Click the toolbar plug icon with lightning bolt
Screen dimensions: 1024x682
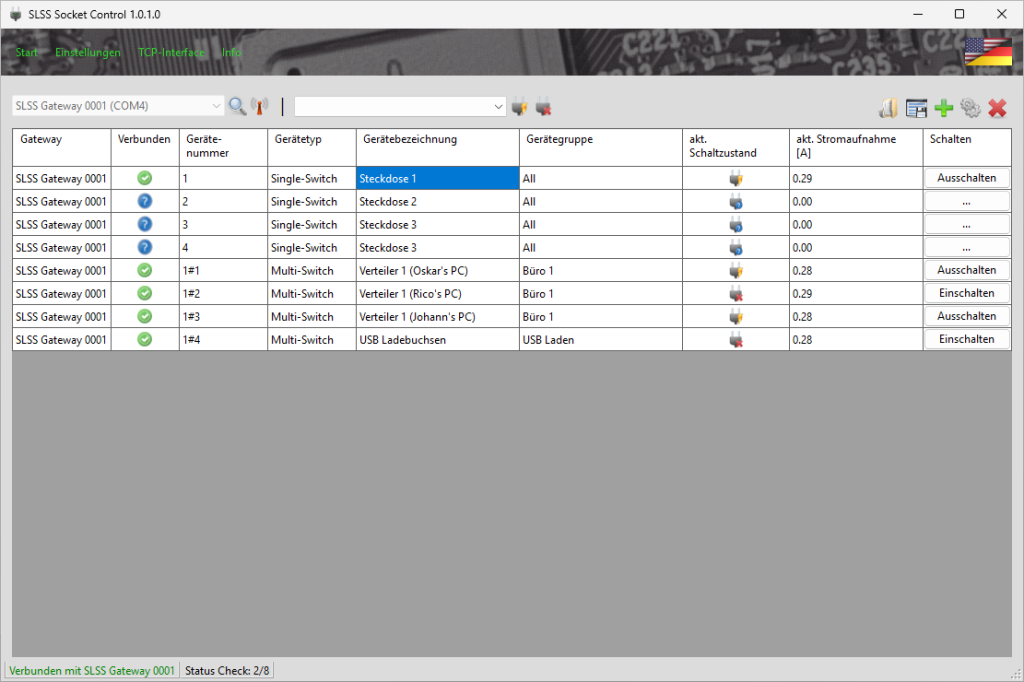(519, 106)
